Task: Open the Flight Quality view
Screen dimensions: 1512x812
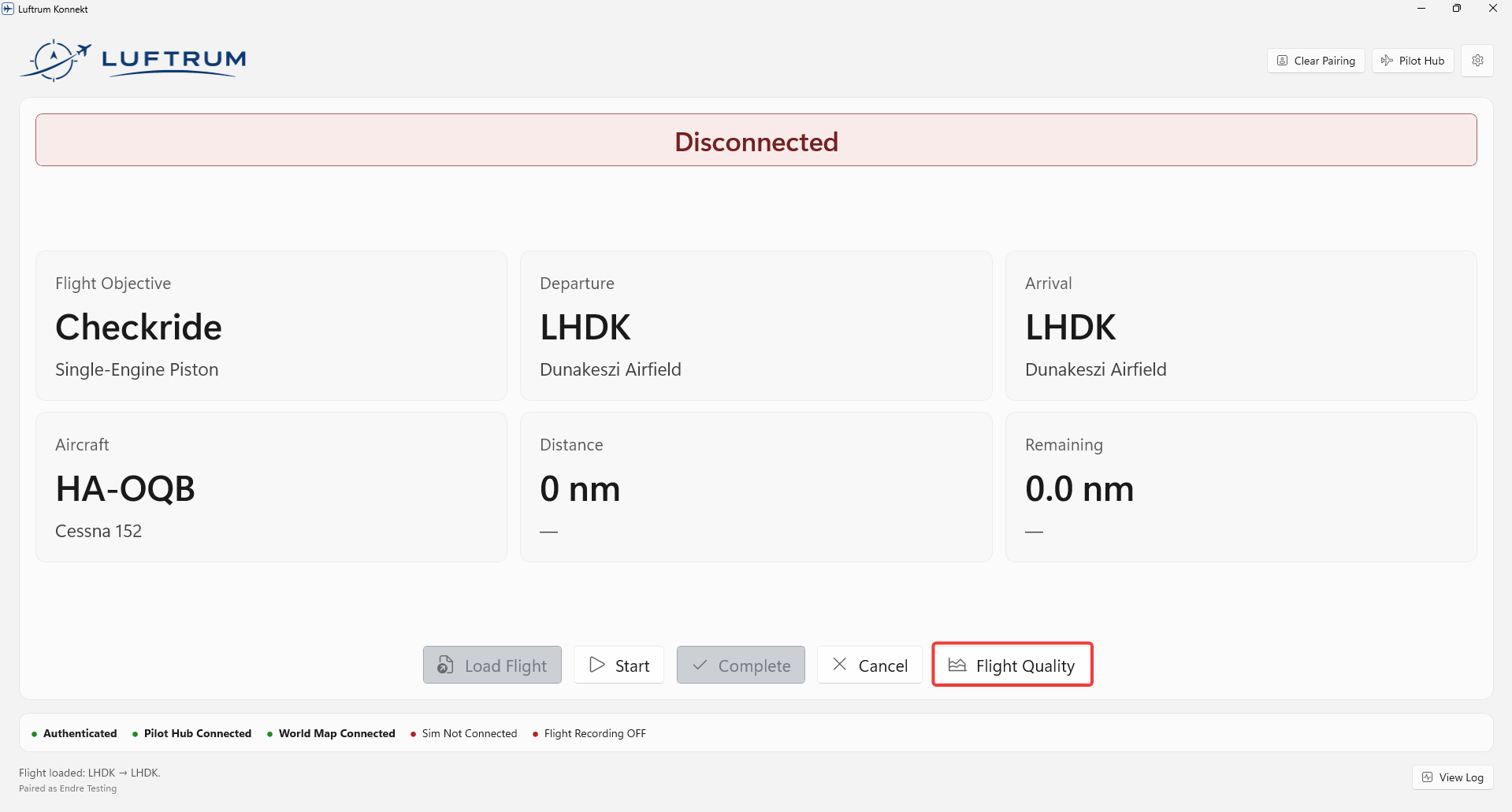Action: [x=1012, y=665]
